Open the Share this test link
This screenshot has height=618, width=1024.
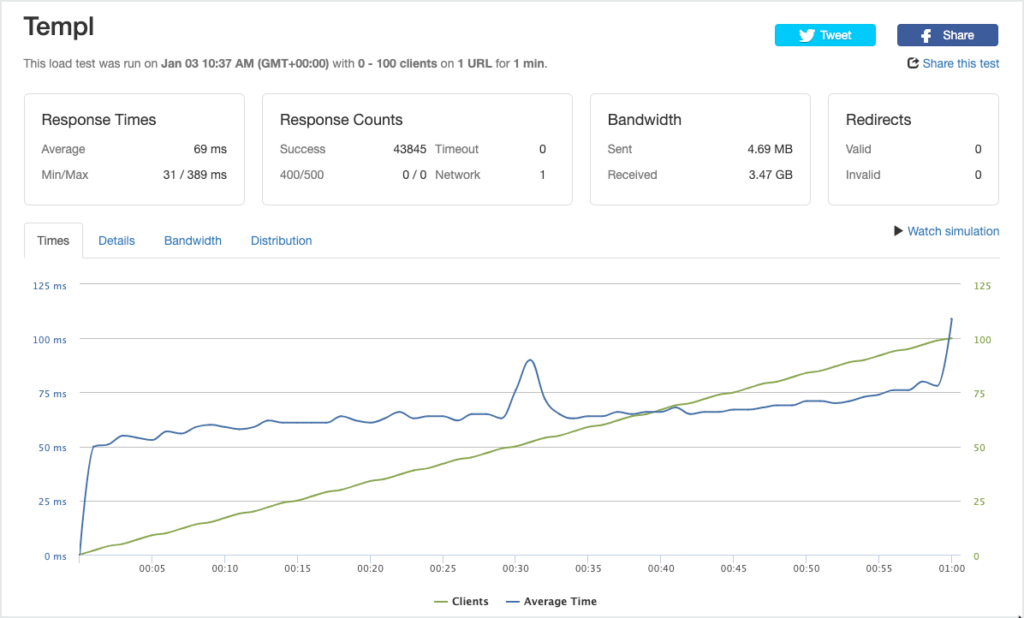(x=961, y=63)
